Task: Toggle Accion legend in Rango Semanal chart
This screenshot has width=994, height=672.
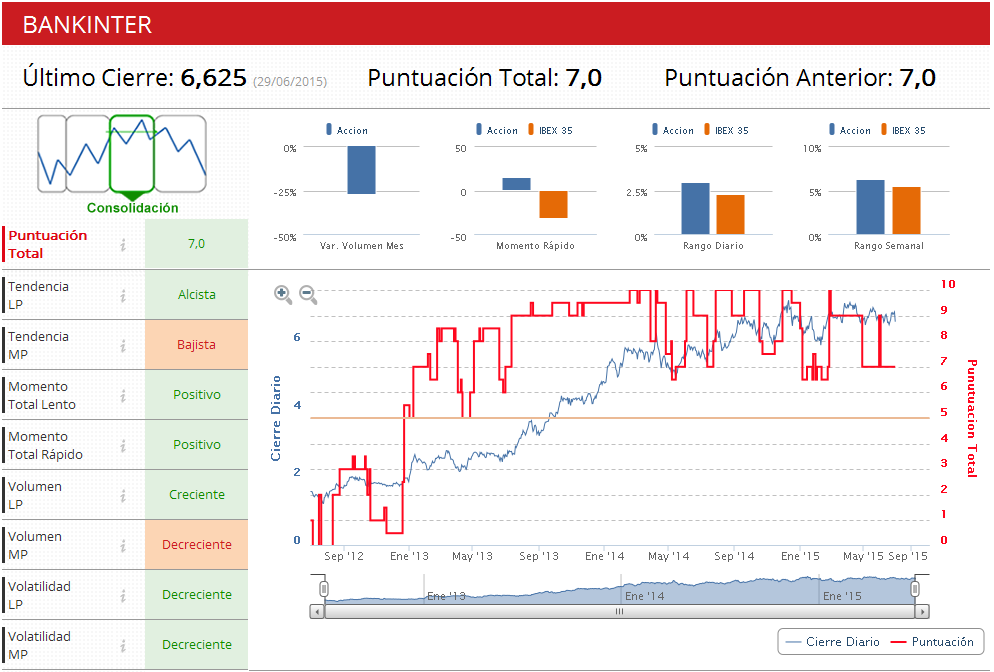Action: point(850,130)
